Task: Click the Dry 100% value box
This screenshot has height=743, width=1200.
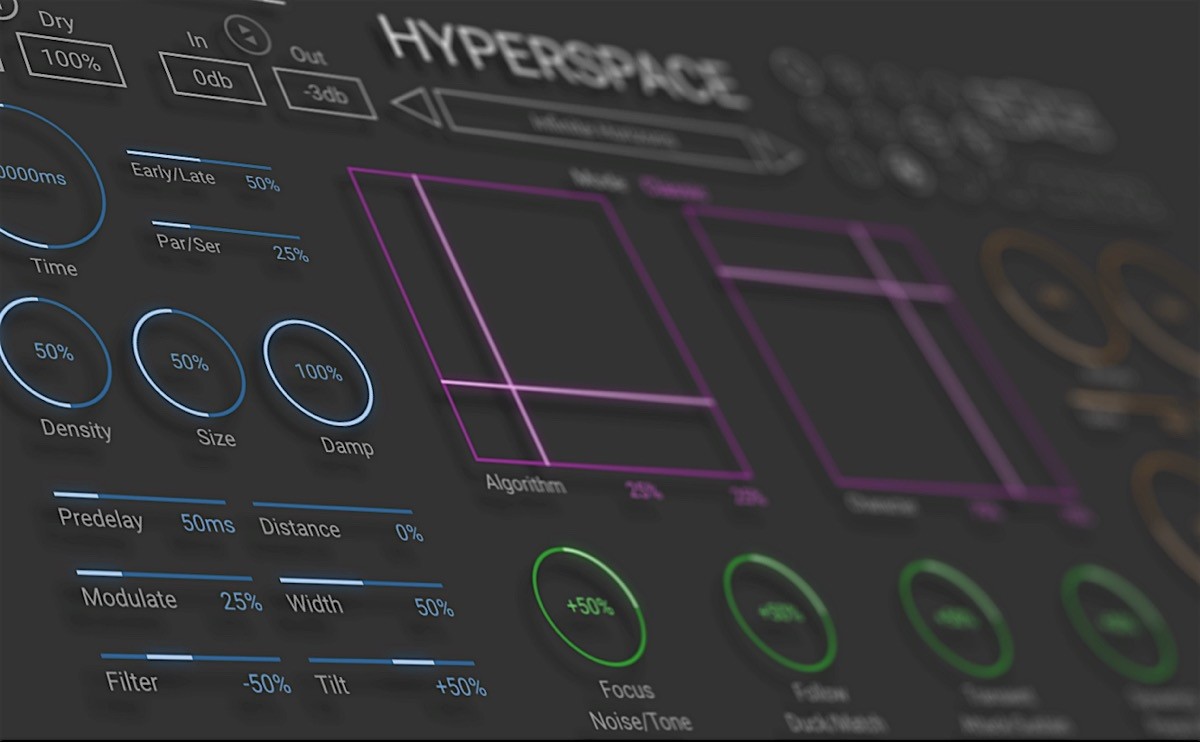Action: click(x=72, y=60)
